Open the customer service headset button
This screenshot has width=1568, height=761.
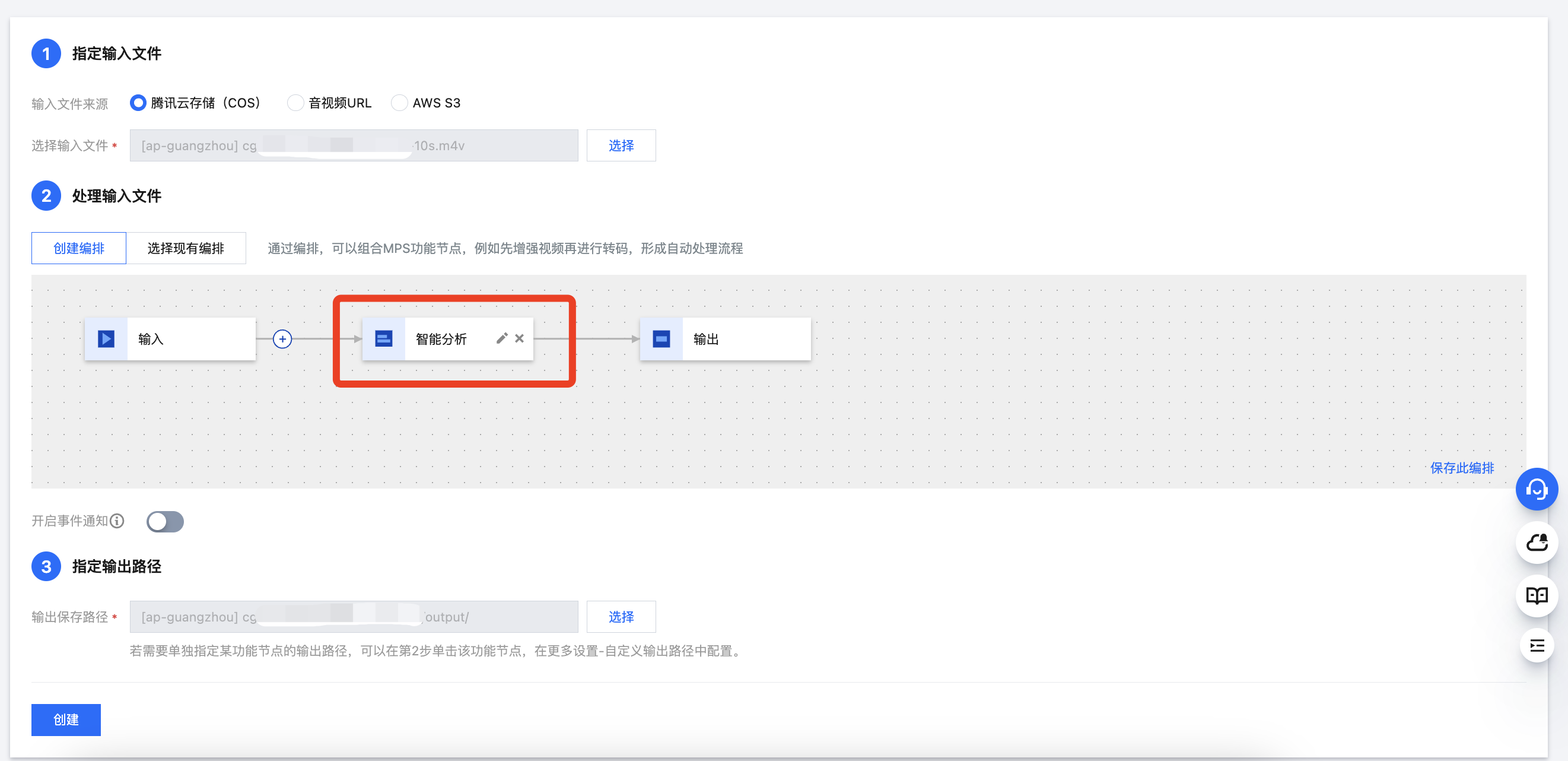click(x=1536, y=489)
